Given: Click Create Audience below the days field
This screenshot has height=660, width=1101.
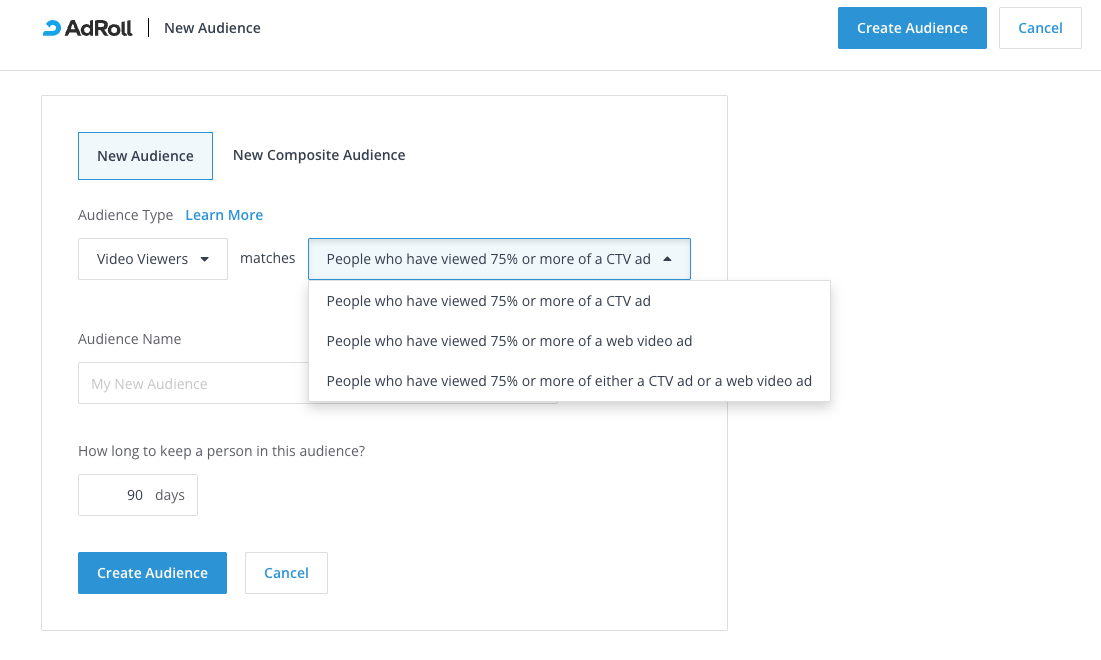Looking at the screenshot, I should (152, 573).
